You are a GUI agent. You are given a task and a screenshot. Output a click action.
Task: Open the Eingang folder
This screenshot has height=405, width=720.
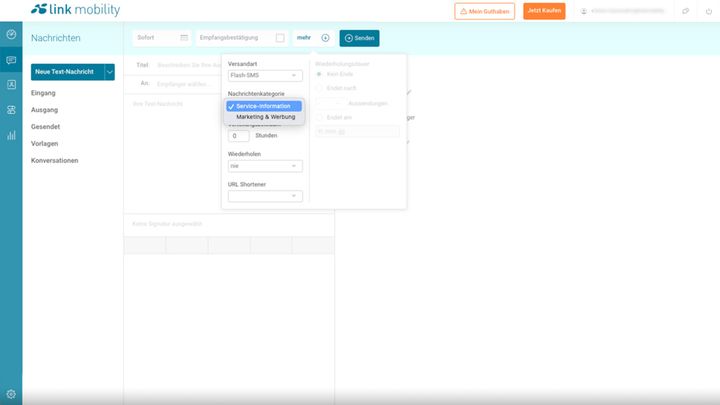pyautogui.click(x=43, y=93)
